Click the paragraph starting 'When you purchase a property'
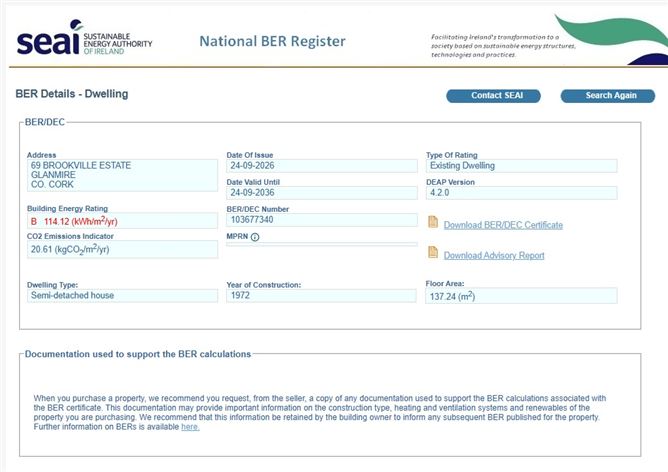 320,412
